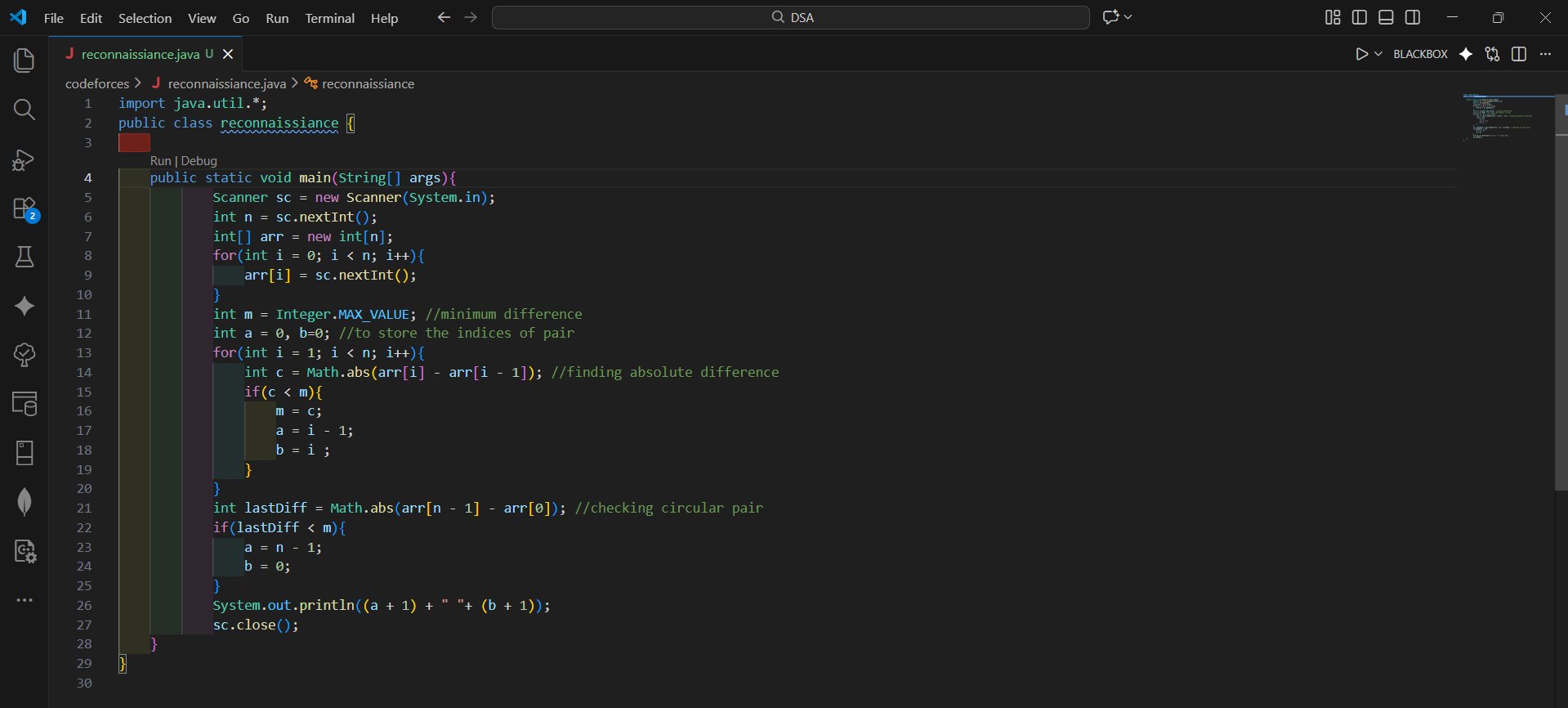Expand the run button dropdown arrow

click(x=1378, y=54)
